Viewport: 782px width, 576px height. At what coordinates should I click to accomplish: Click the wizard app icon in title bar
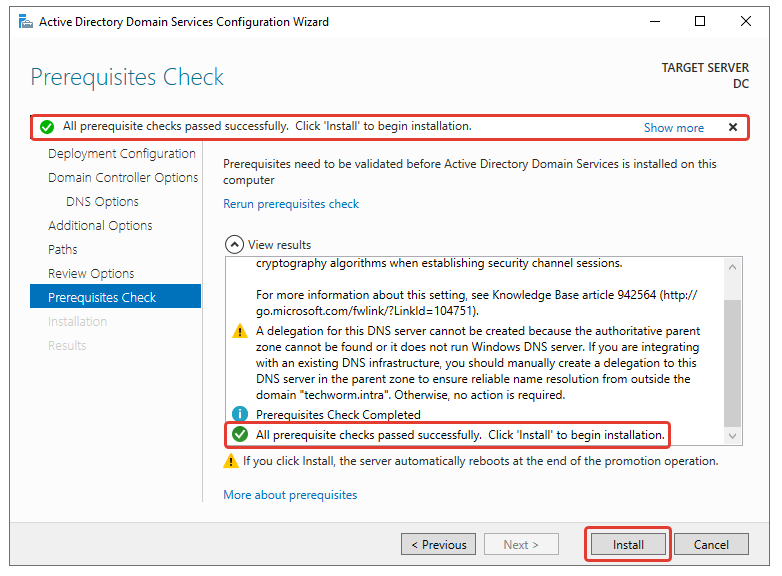coord(23,21)
